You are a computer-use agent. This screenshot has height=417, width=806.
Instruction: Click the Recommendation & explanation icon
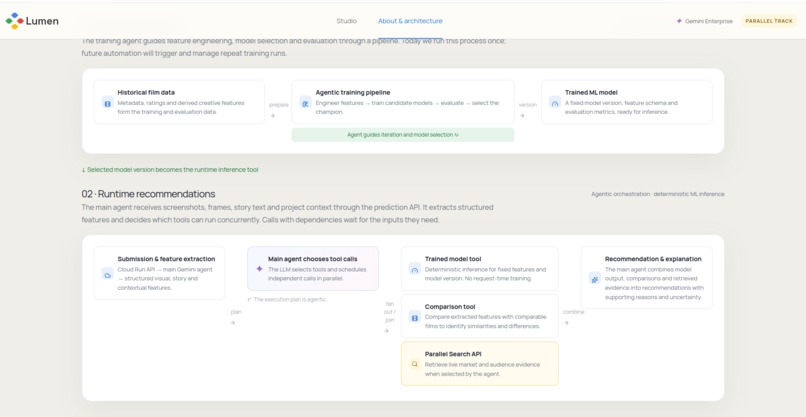(595, 279)
